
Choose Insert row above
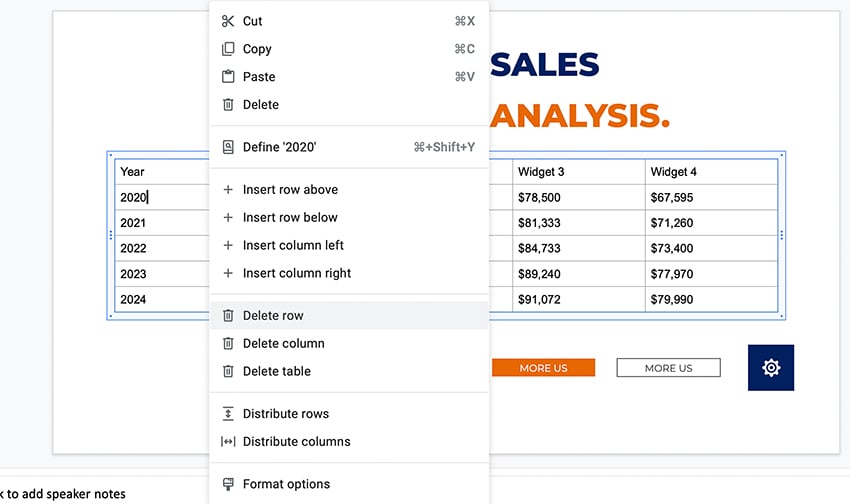(x=290, y=190)
